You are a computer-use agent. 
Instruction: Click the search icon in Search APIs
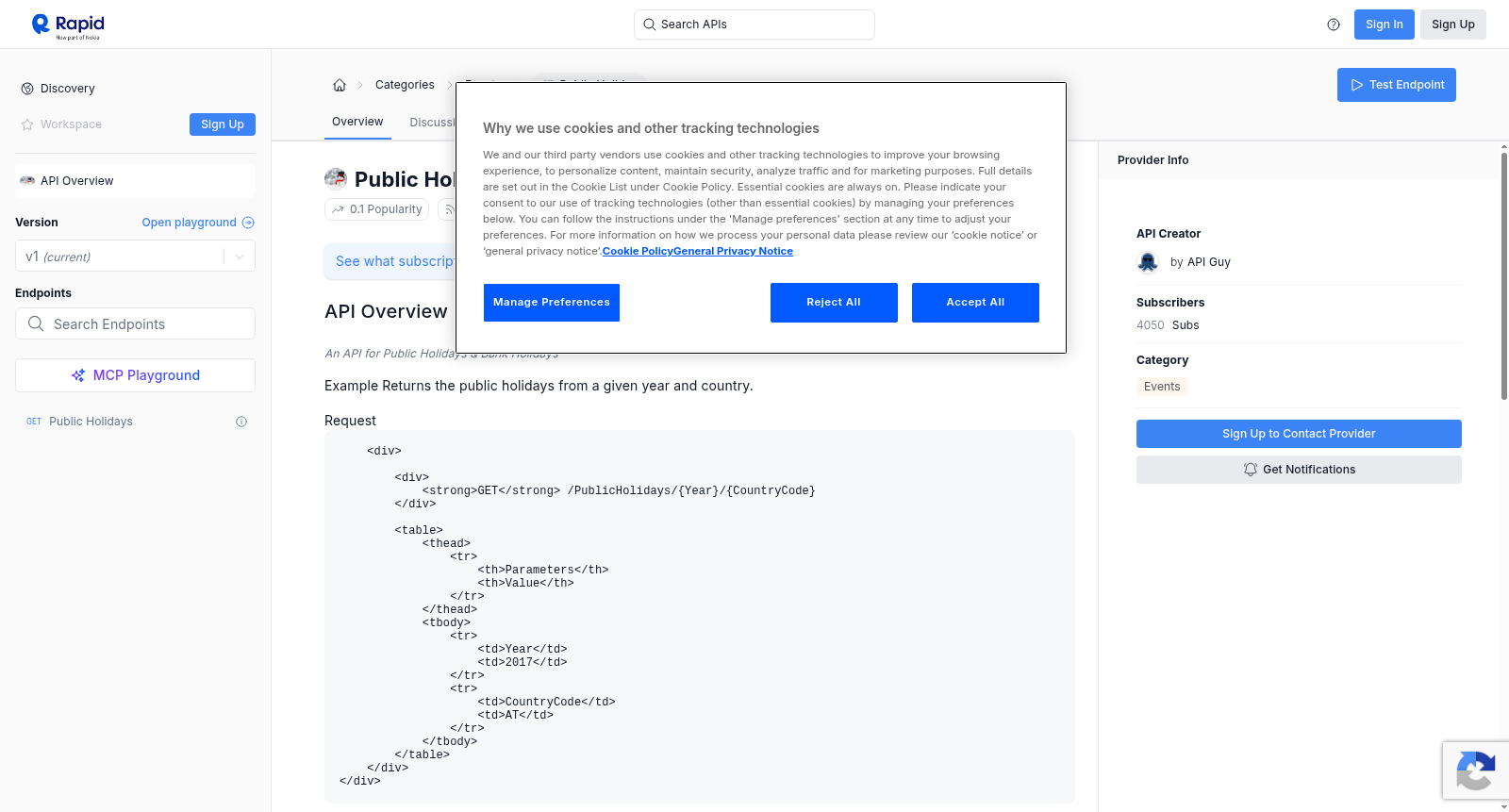pos(650,25)
